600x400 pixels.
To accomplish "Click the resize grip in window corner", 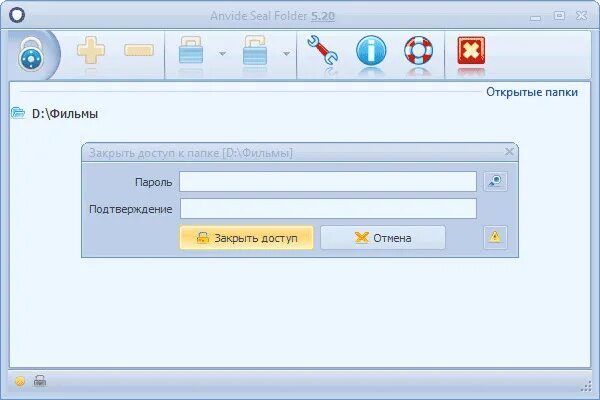I will [586, 387].
